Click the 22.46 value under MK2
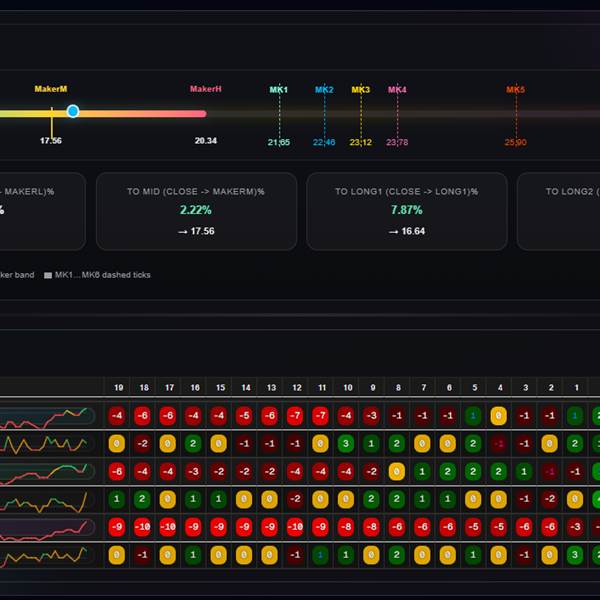 coord(324,142)
